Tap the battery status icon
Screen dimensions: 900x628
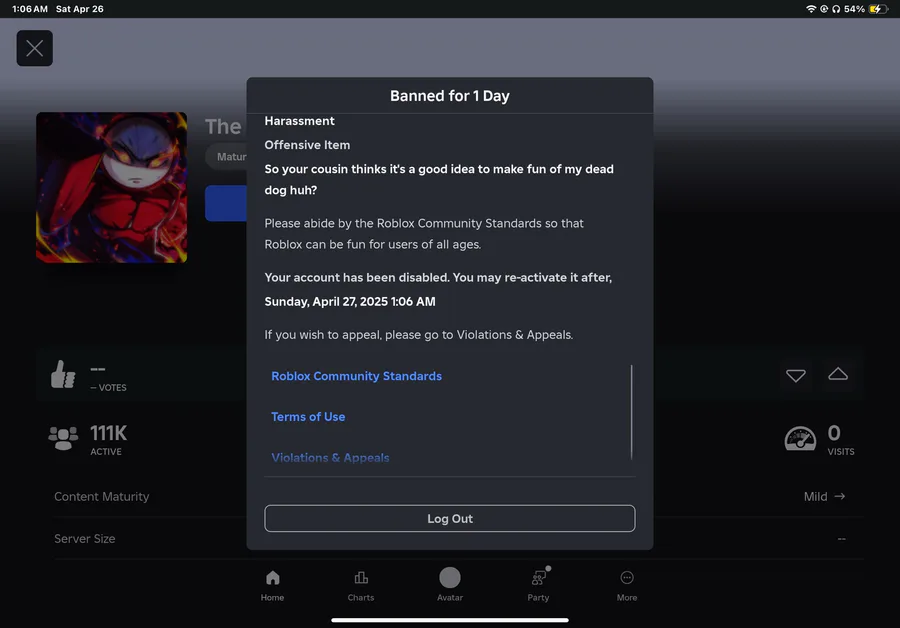tap(878, 9)
